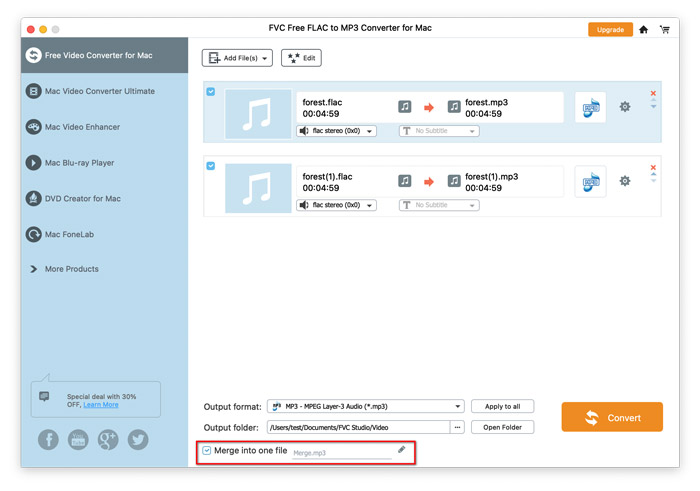Viewport: 700px width, 491px height.
Task: Open the YouTube icon
Action: 78,440
